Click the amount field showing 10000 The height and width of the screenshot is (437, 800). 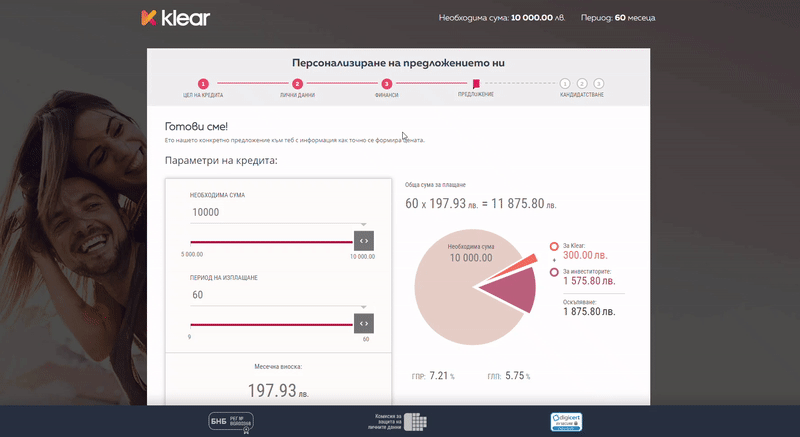pyautogui.click(x=270, y=212)
